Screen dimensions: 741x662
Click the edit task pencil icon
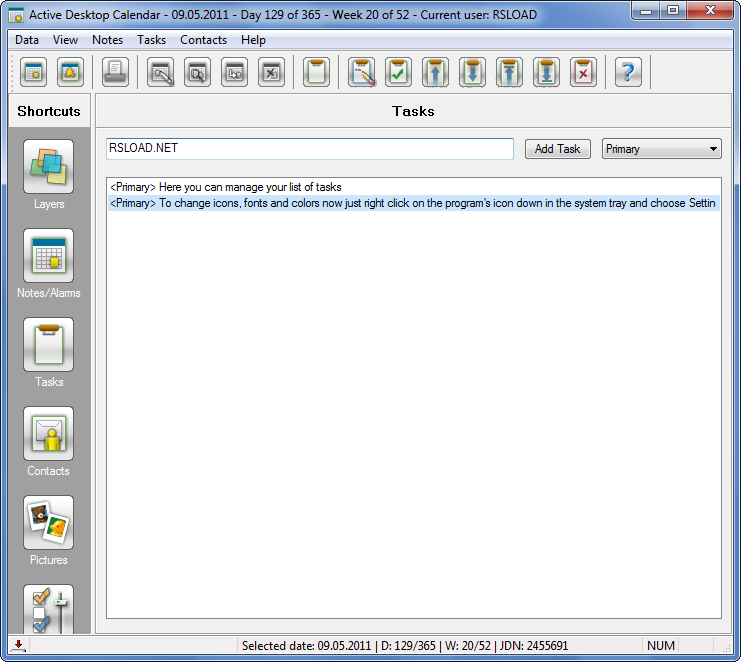pyautogui.click(x=362, y=72)
